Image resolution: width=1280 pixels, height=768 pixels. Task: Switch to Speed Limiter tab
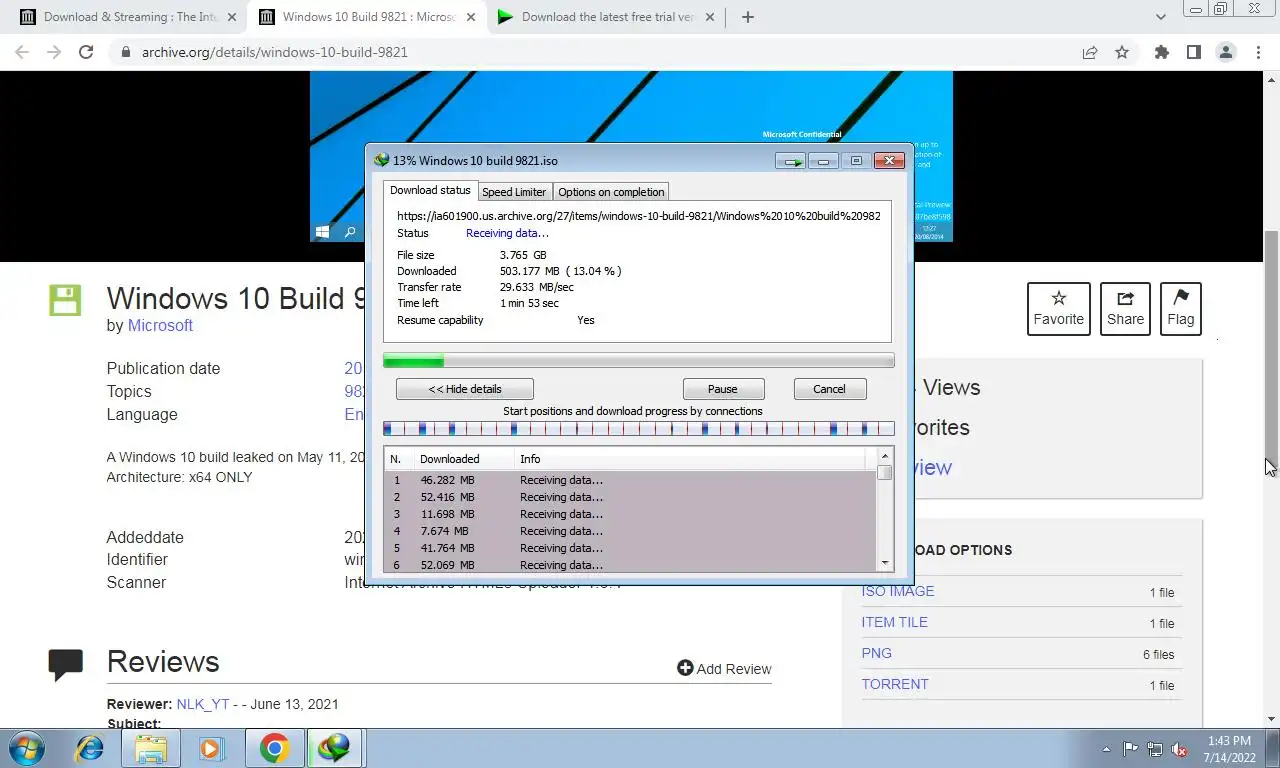(514, 192)
